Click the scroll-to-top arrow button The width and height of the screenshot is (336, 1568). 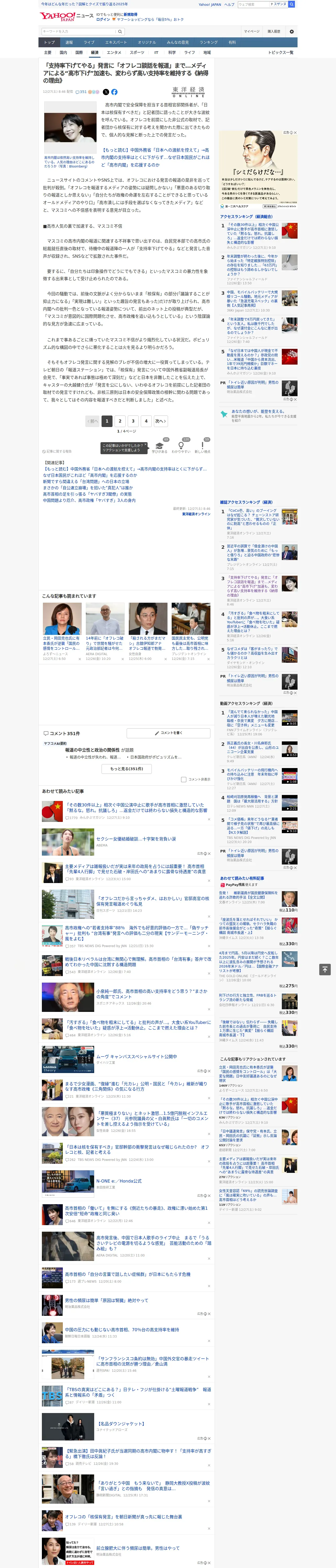[325, 970]
